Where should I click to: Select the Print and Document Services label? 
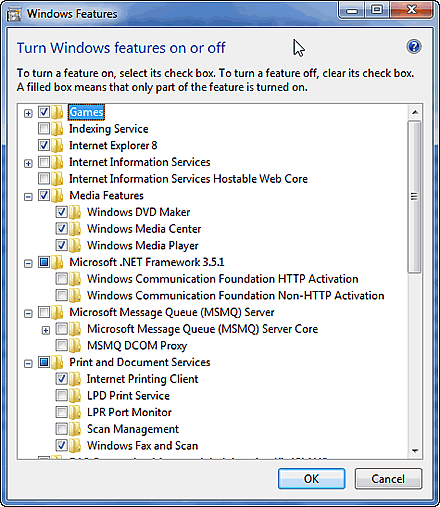pos(140,362)
